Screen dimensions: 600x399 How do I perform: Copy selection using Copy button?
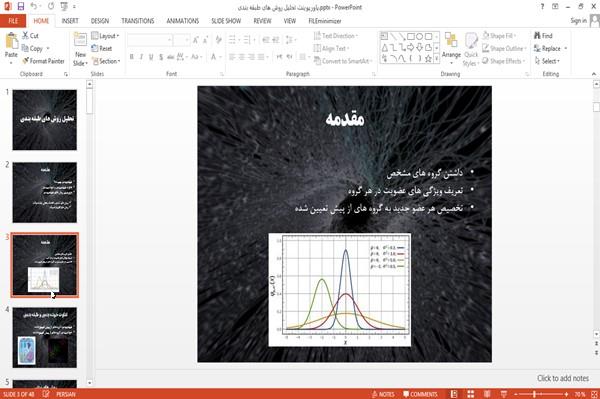32,48
